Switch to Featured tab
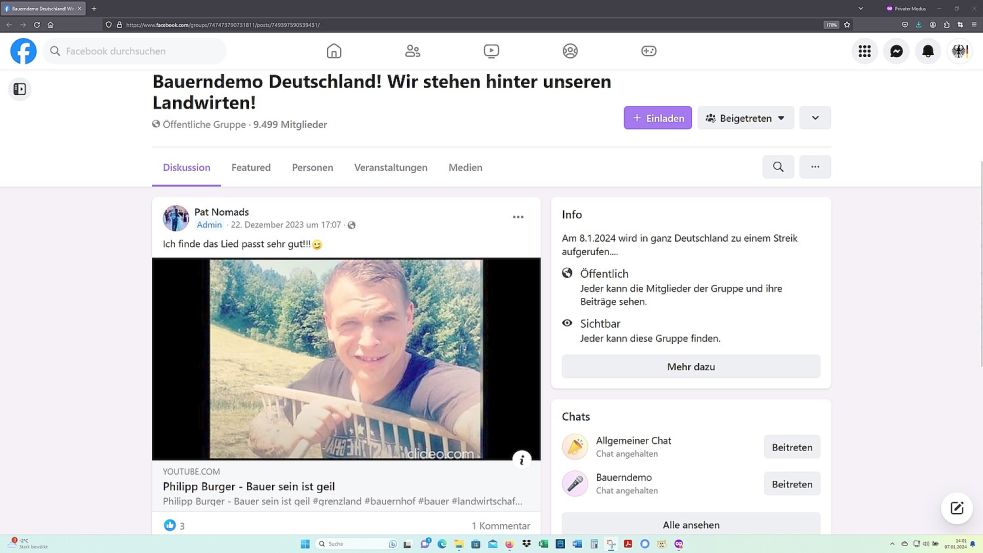 tap(251, 167)
